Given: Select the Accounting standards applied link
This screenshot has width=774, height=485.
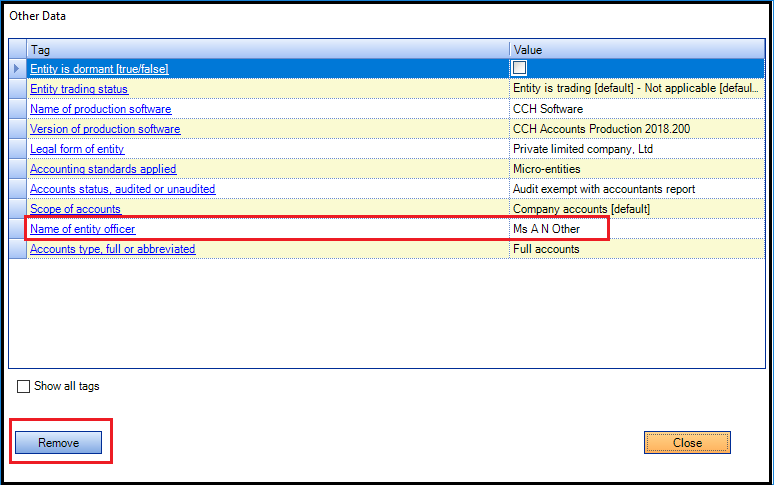Looking at the screenshot, I should (x=103, y=169).
